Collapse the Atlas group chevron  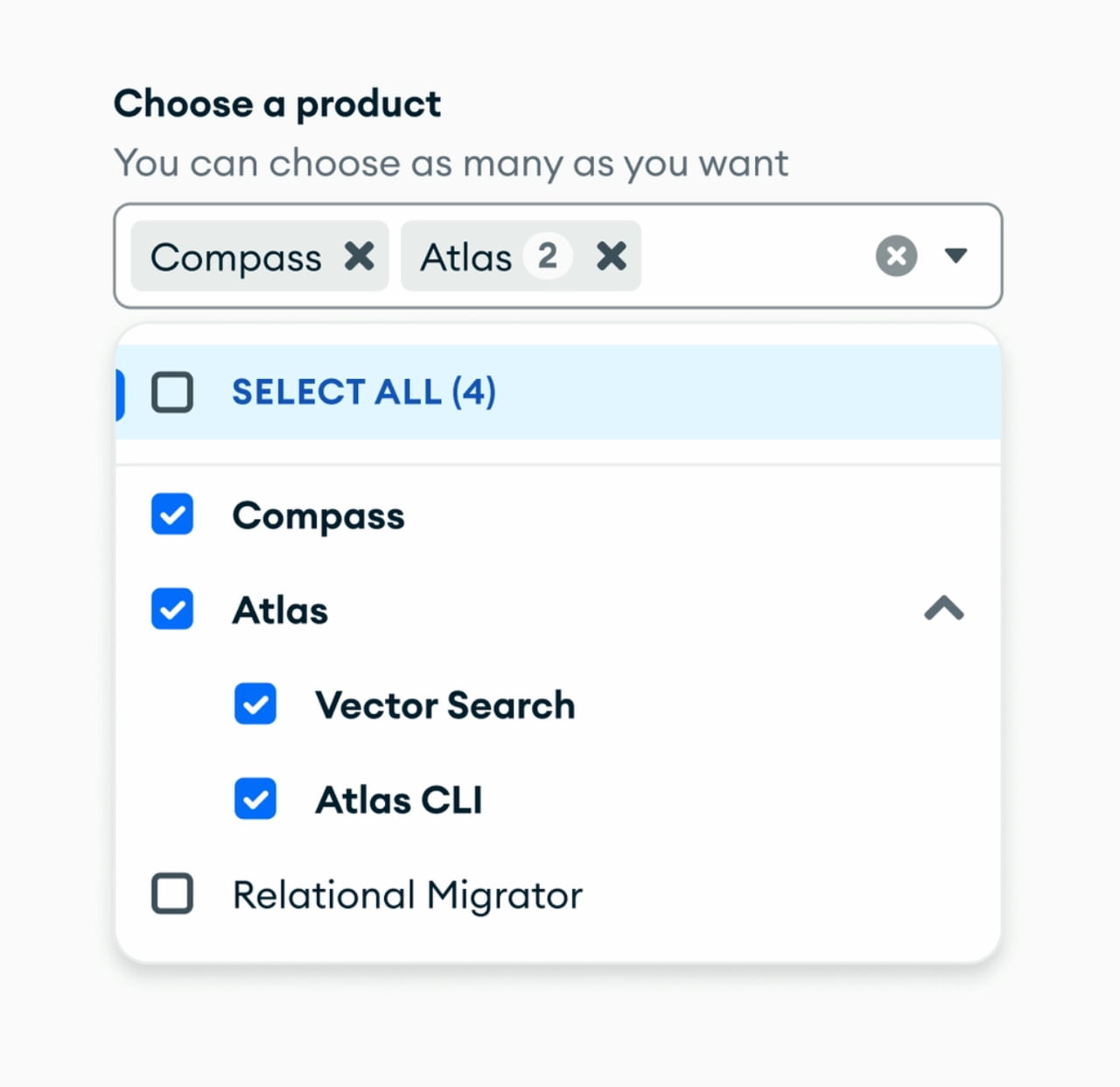click(944, 608)
